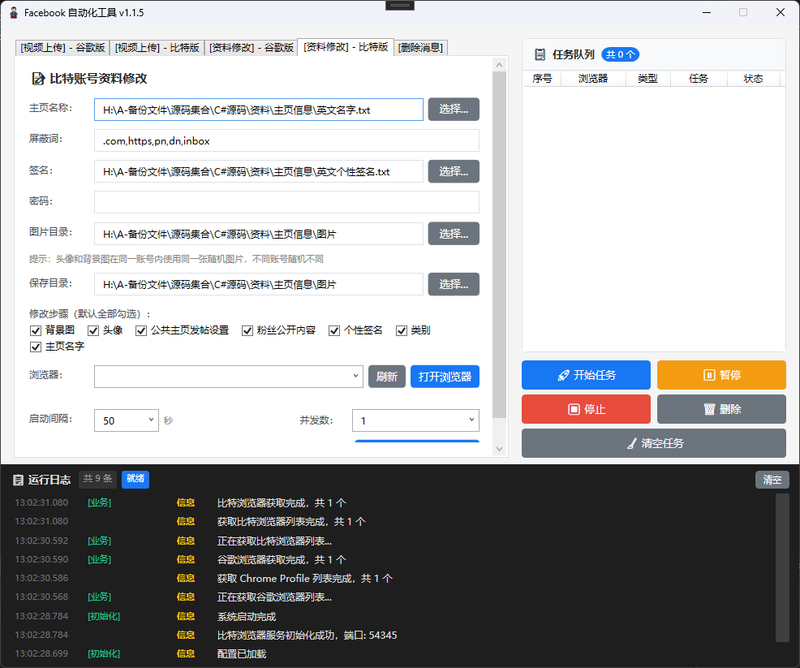Toggle the 个性签名 checkbox
Viewport: 800px width, 668px height.
(x=334, y=331)
